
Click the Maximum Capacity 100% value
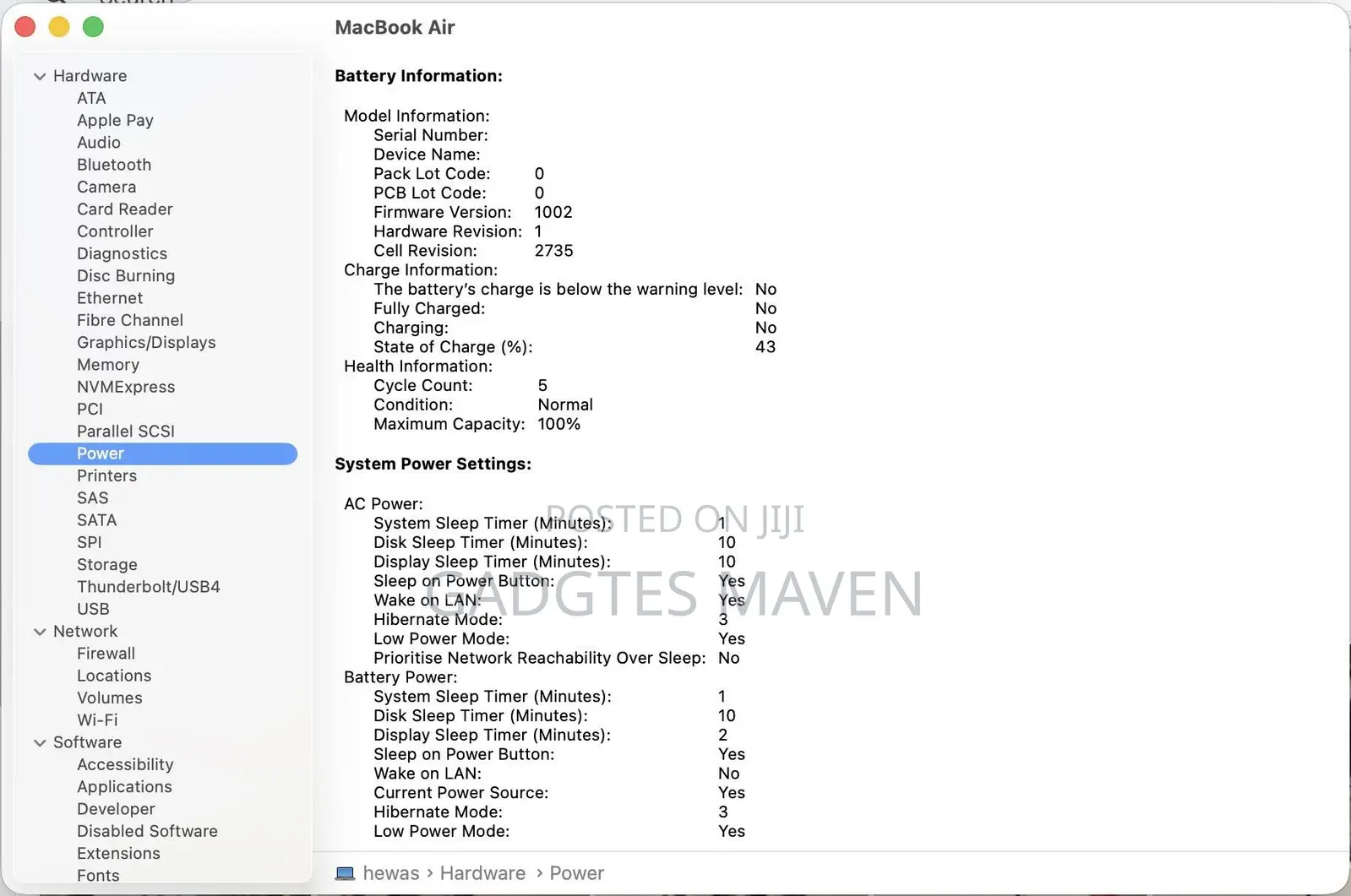(558, 424)
